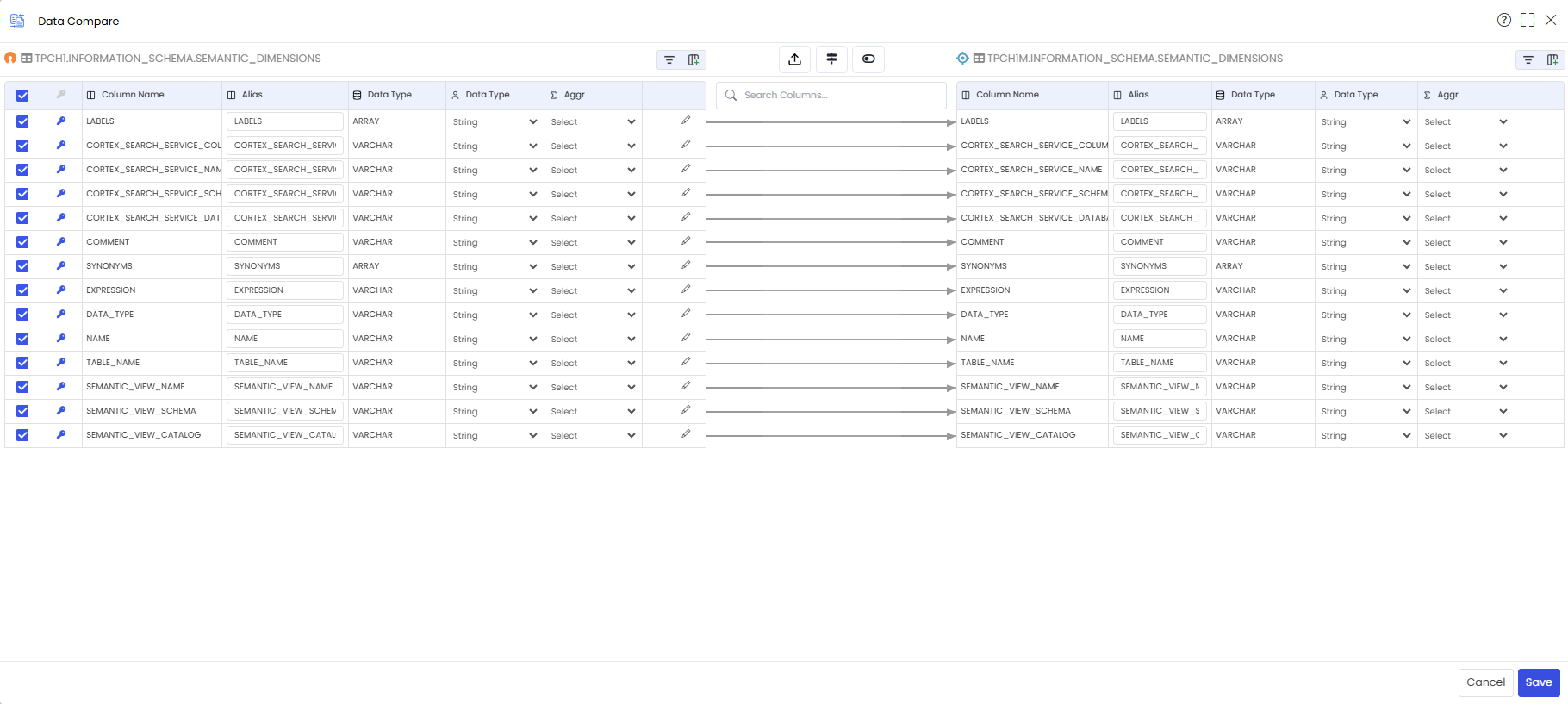The width and height of the screenshot is (1568, 704).
Task: Uncheck the TABLE_NAME row checkbox
Action: coord(22,363)
